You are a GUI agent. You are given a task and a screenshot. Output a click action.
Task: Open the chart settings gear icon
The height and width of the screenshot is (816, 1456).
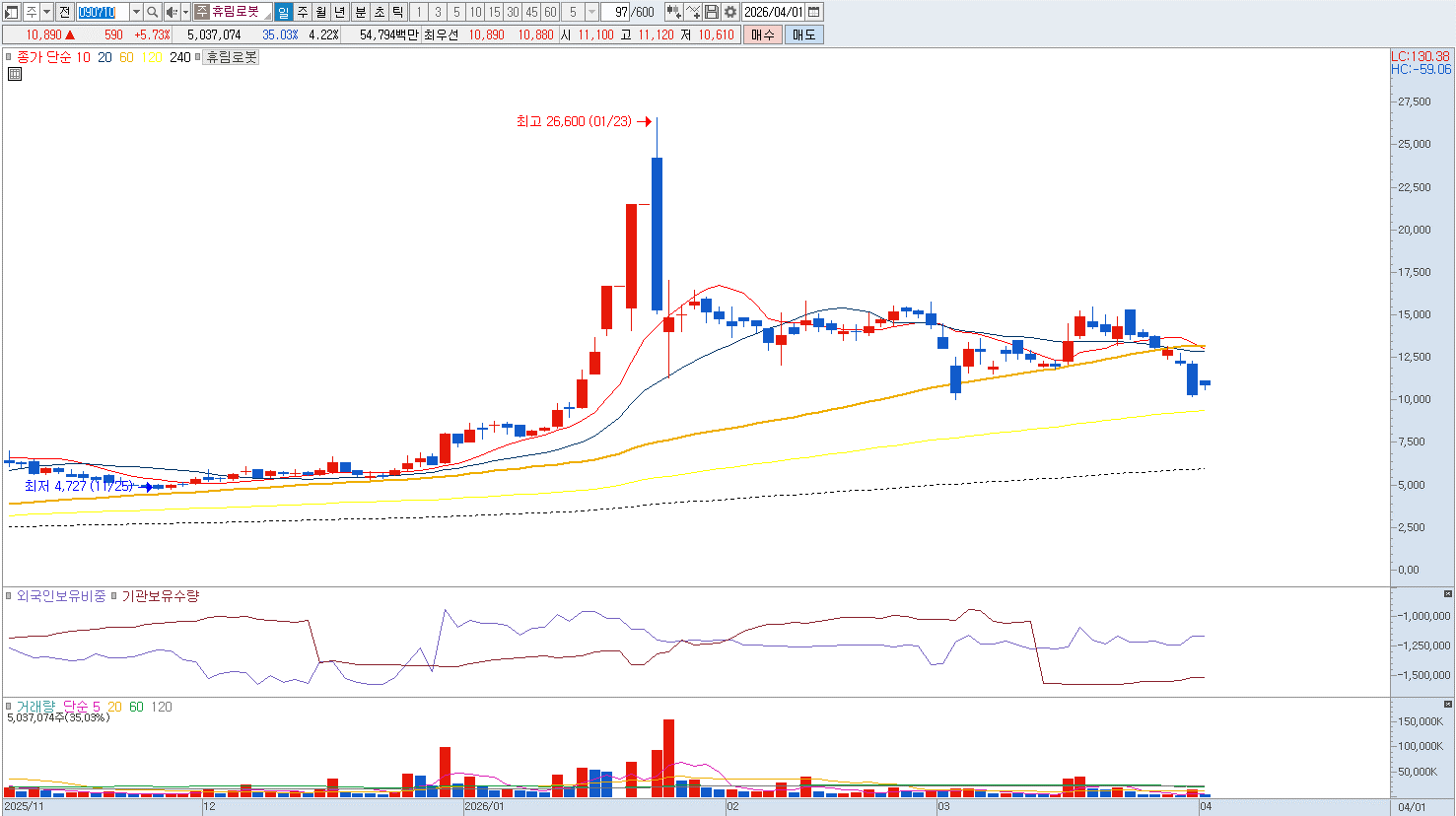[730, 12]
